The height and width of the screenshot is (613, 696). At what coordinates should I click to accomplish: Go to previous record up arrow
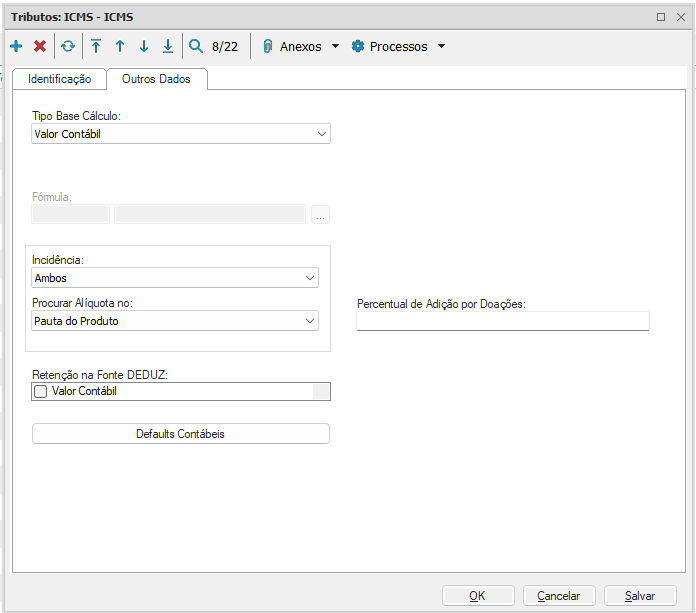tap(120, 46)
